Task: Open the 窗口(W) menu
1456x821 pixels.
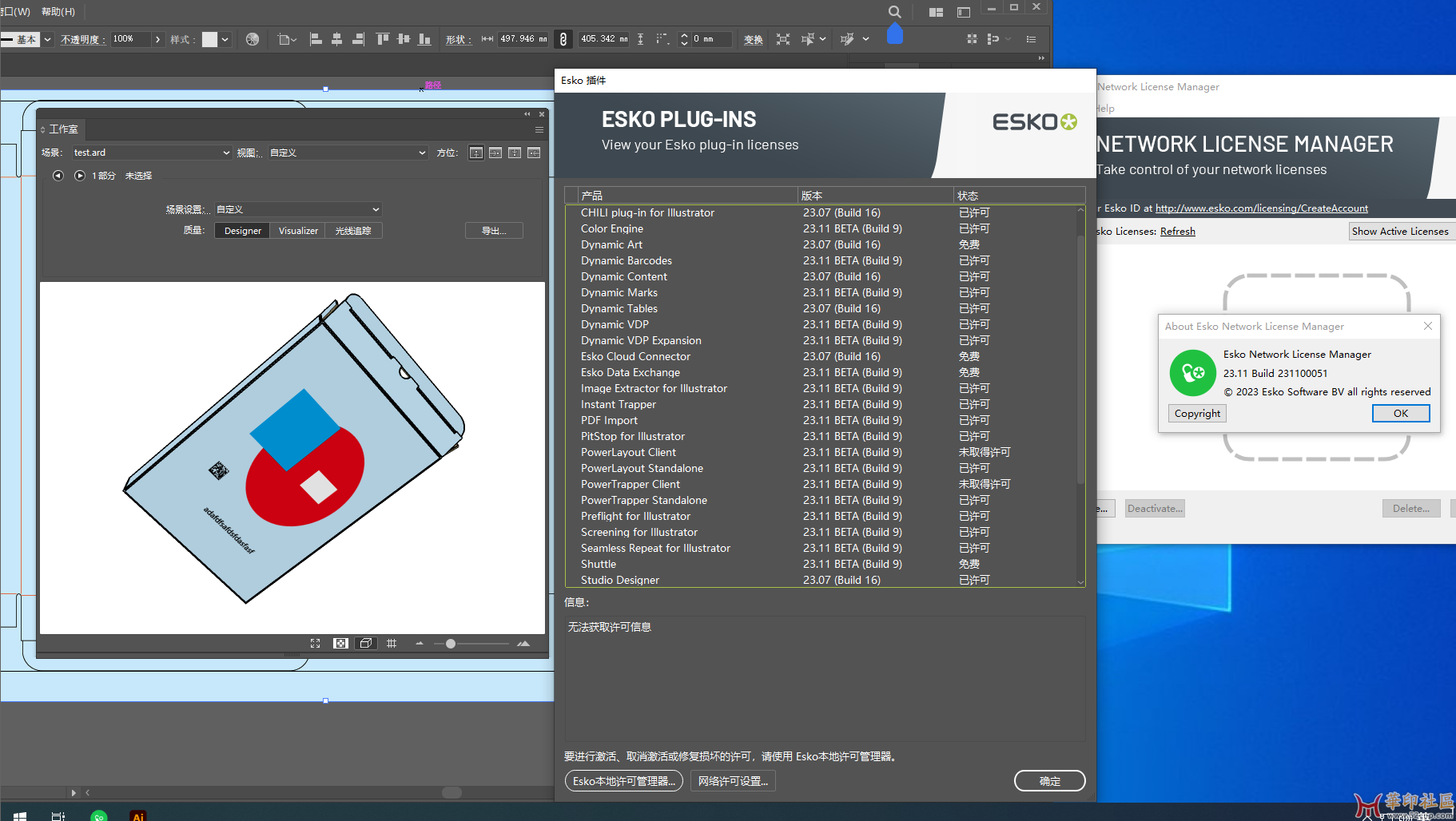Action: click(15, 11)
